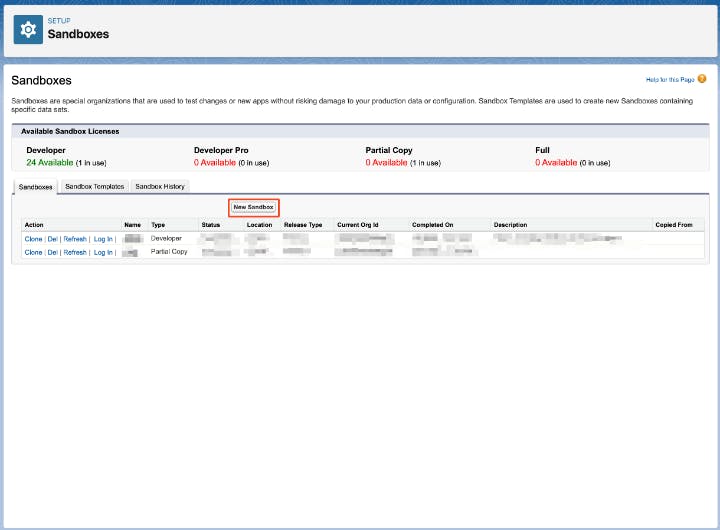
Task: Click the '24 Available' Developer license text
Action: 50,163
